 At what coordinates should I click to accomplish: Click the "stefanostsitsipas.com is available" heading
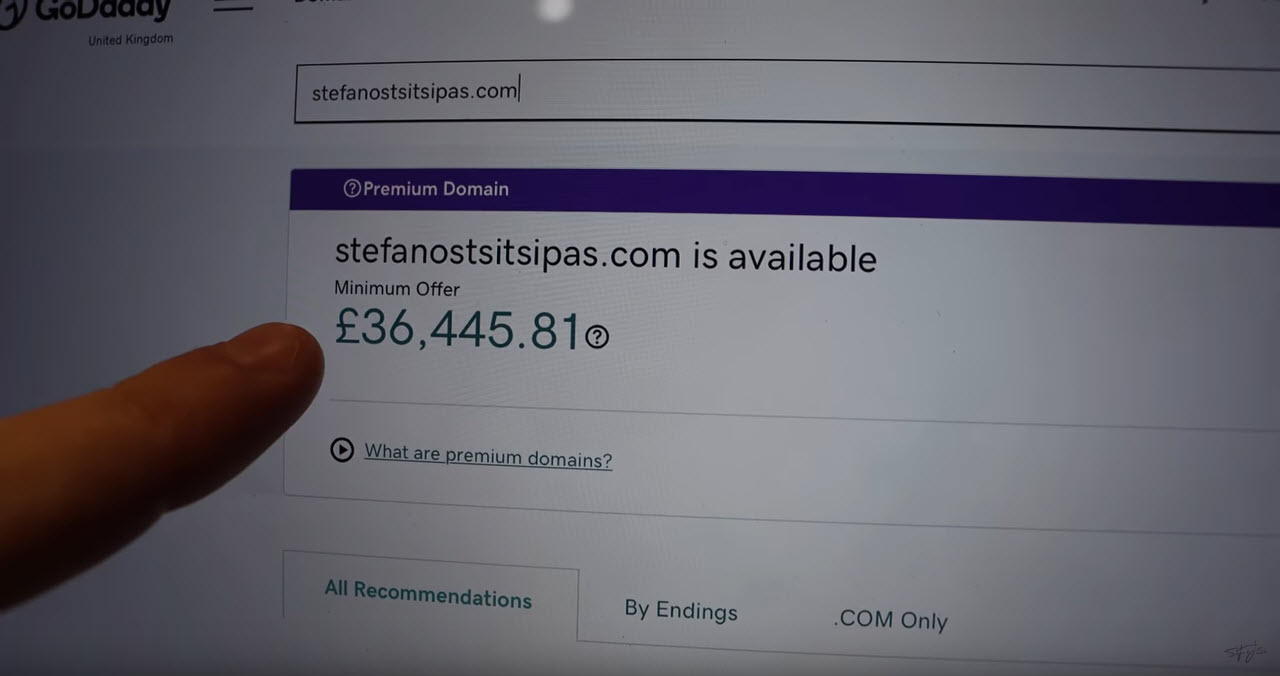pyautogui.click(x=605, y=255)
